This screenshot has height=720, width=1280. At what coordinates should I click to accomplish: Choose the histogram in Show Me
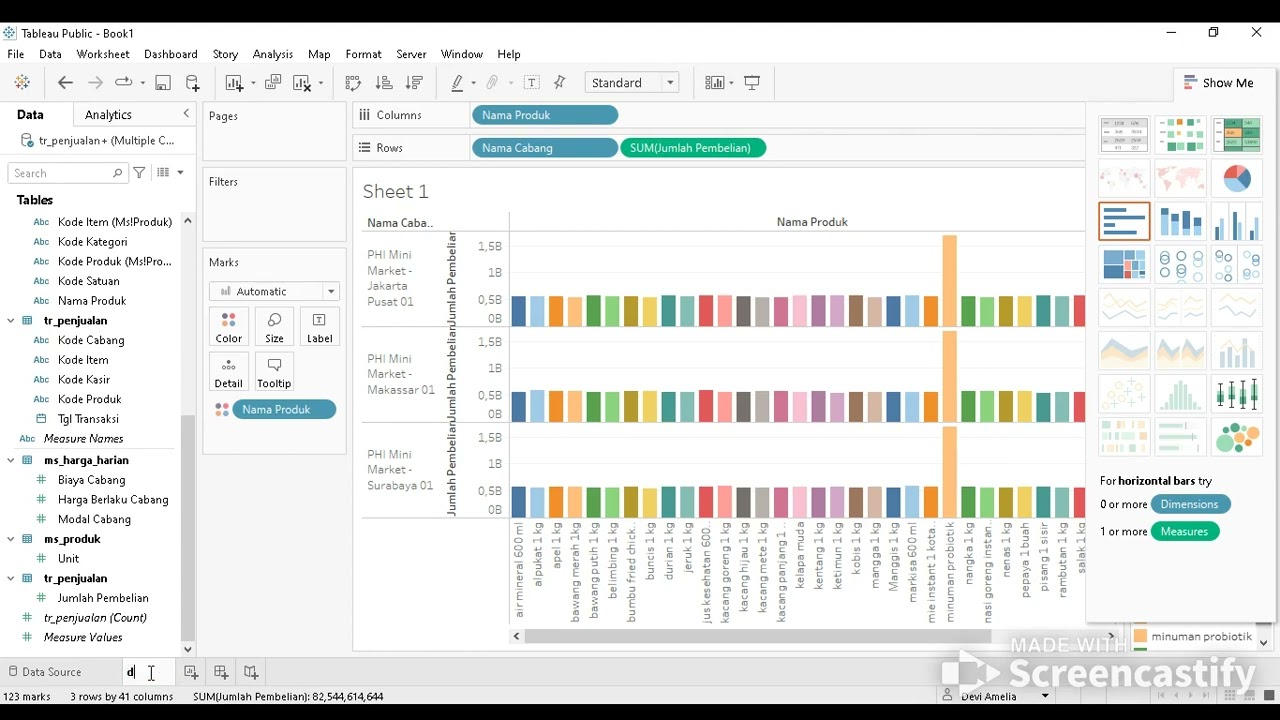pyautogui.click(x=1181, y=394)
